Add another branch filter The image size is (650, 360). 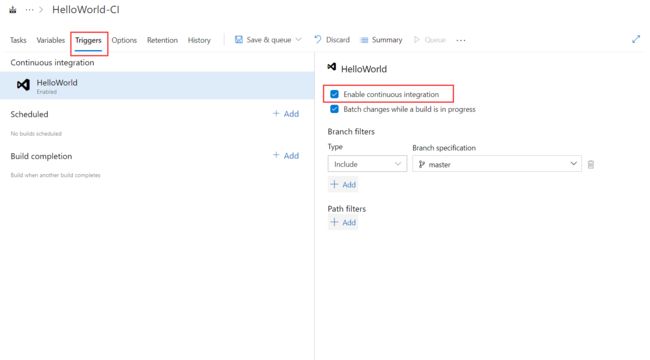343,185
